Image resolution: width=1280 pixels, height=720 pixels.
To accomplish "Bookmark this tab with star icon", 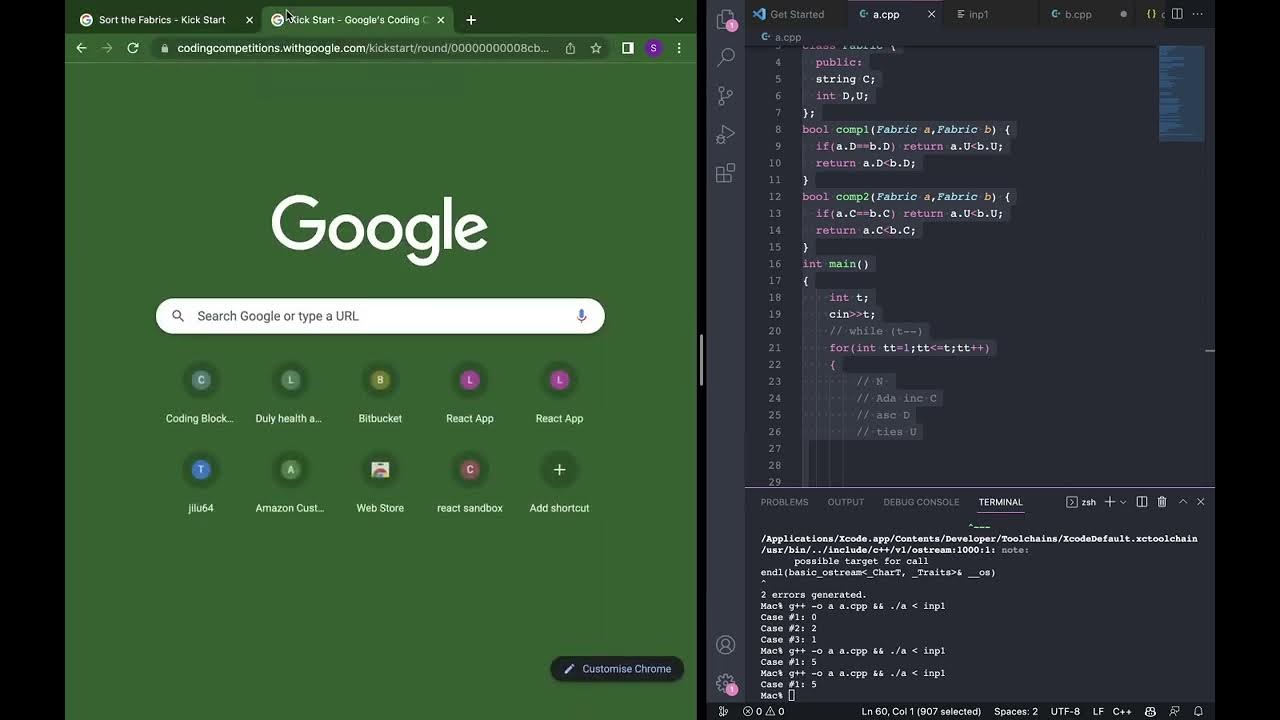I will click(x=596, y=48).
